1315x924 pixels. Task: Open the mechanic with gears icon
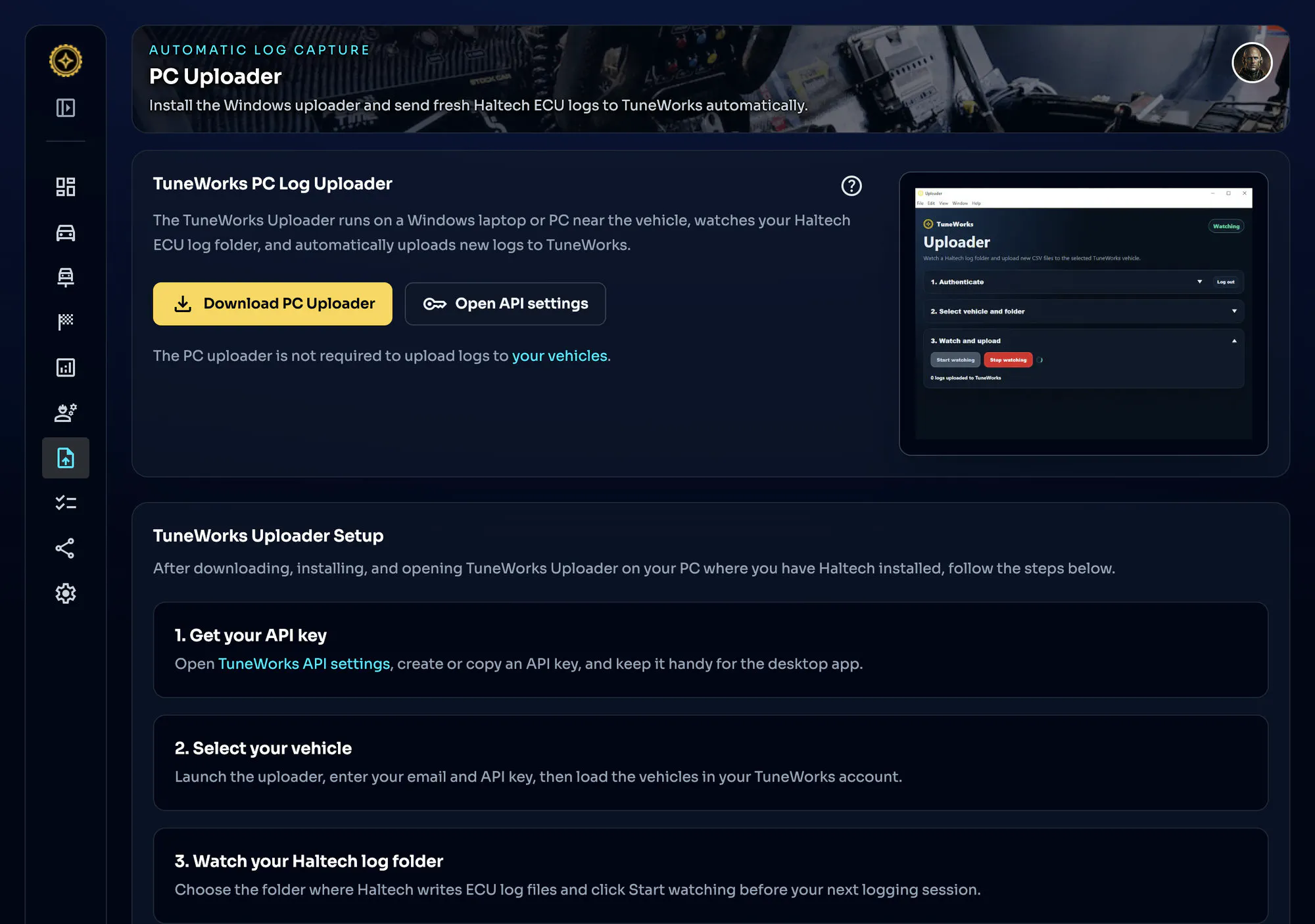[x=66, y=413]
